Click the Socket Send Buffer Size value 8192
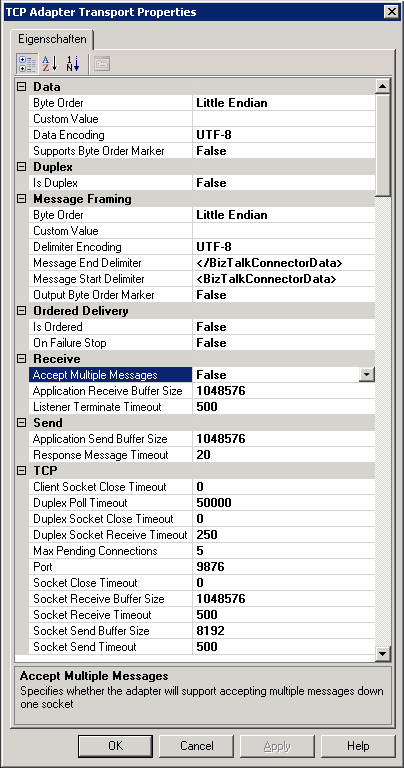404x768 pixels. (x=284, y=631)
